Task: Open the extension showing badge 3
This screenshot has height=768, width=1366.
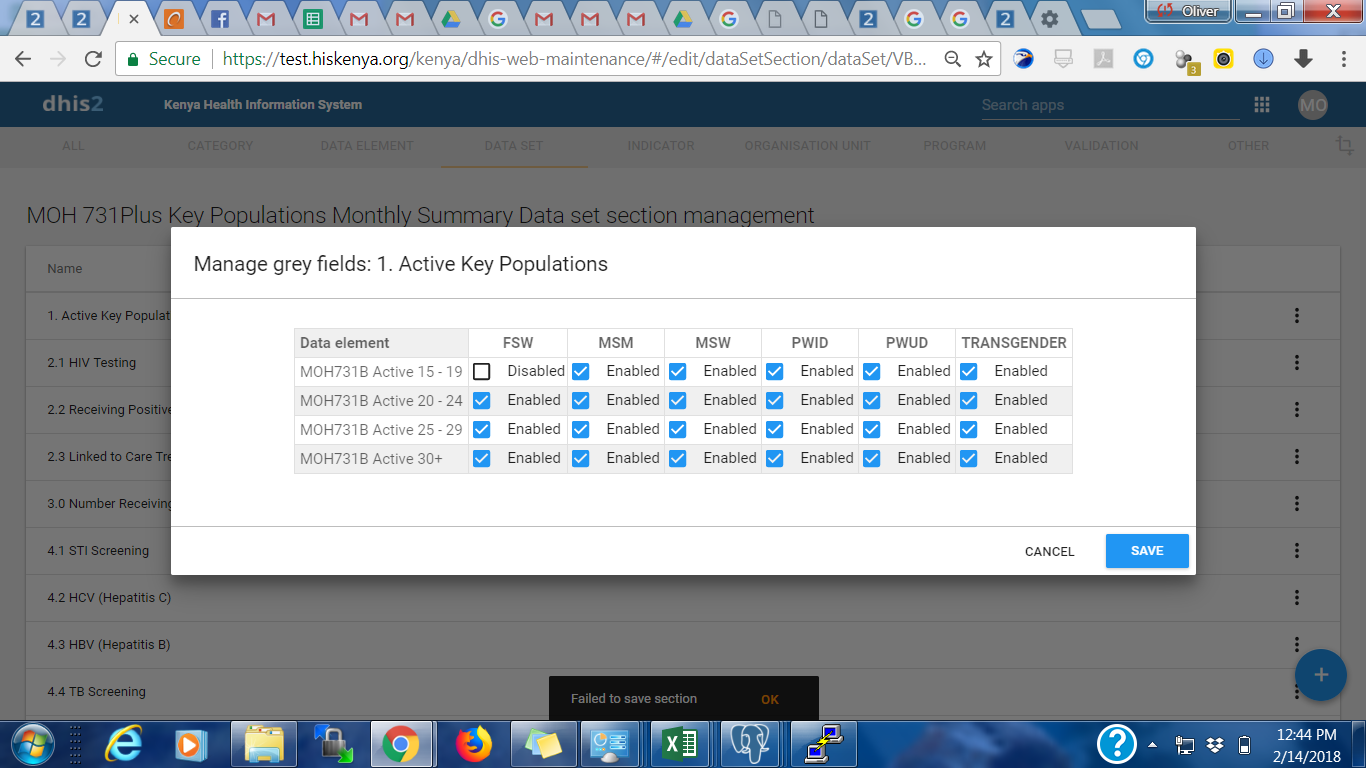Action: coord(1185,61)
